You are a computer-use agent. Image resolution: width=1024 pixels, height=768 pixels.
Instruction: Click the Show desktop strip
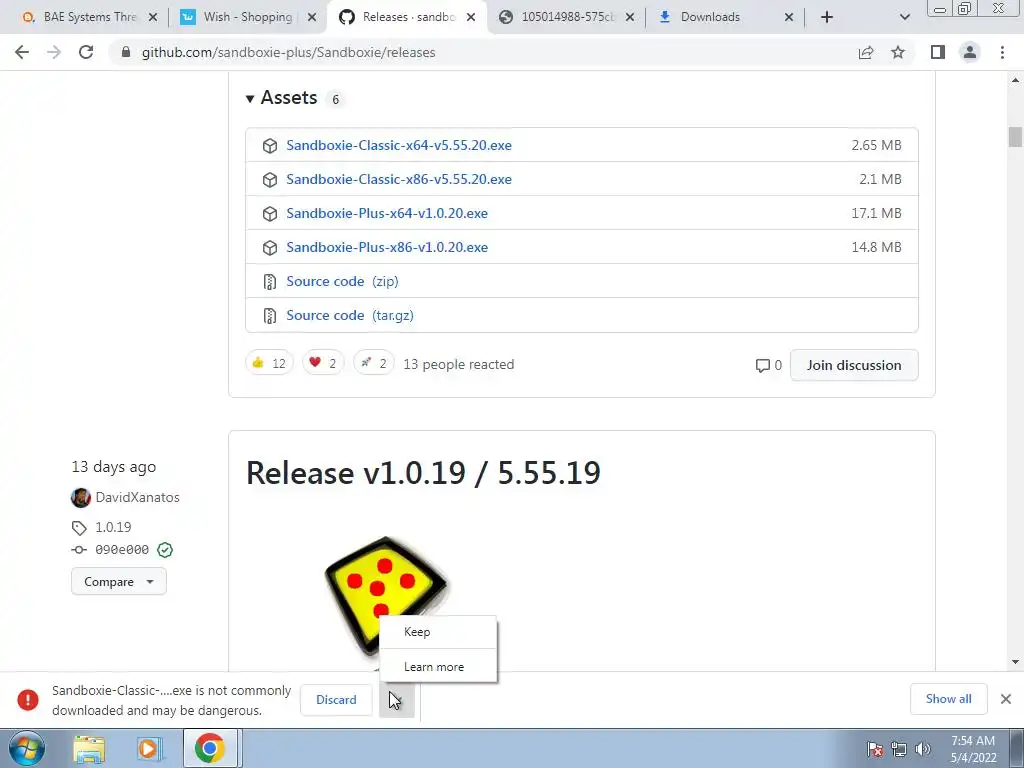(1017, 748)
